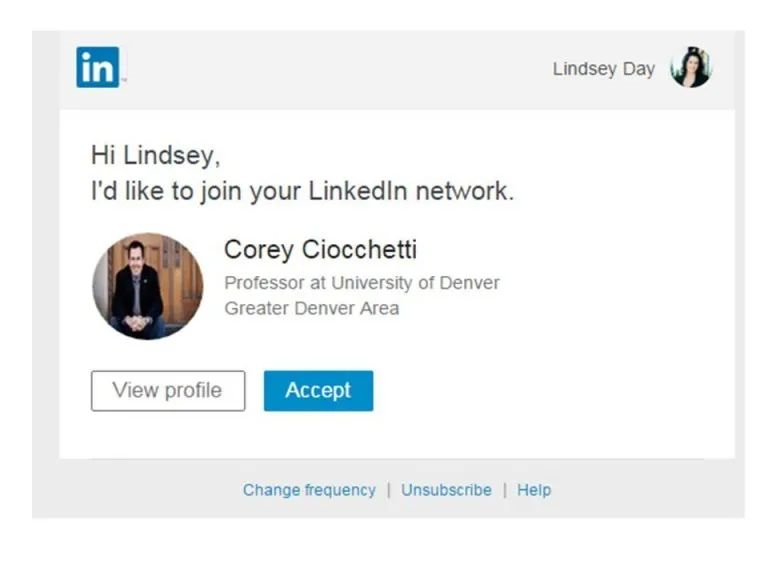This screenshot has height=576, width=768.
Task: Open the Change frequency link
Action: [309, 490]
